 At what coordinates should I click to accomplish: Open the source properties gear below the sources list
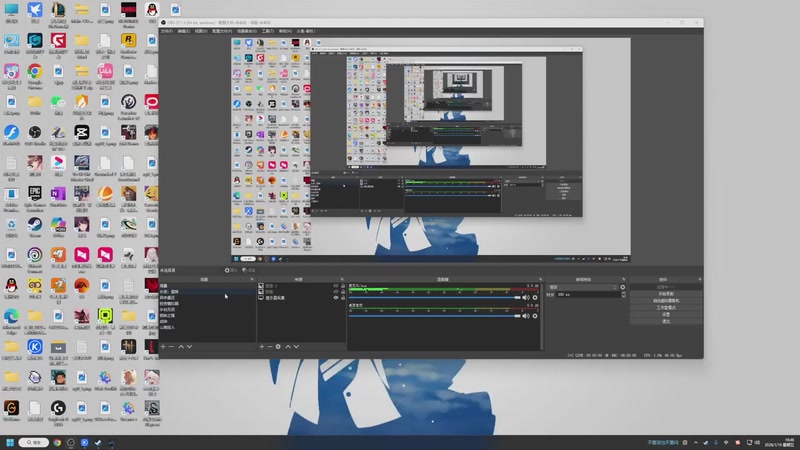278,346
